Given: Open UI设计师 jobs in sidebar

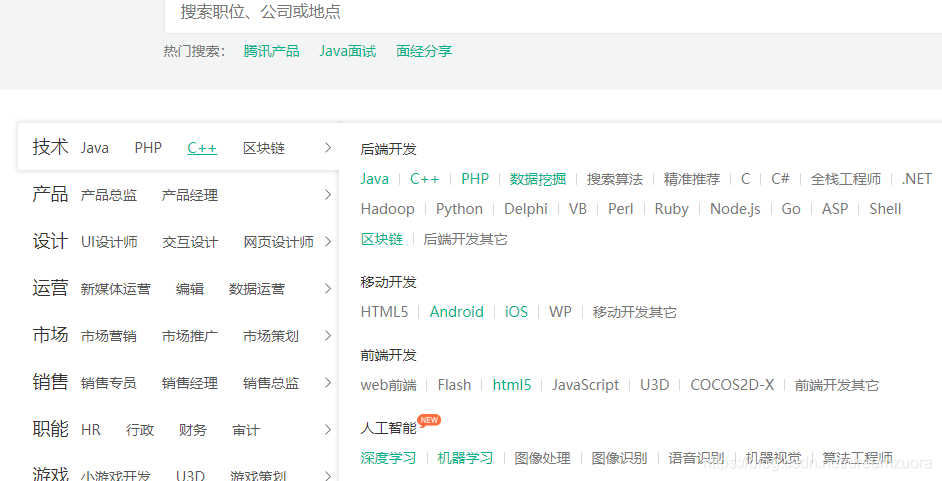Looking at the screenshot, I should [109, 242].
